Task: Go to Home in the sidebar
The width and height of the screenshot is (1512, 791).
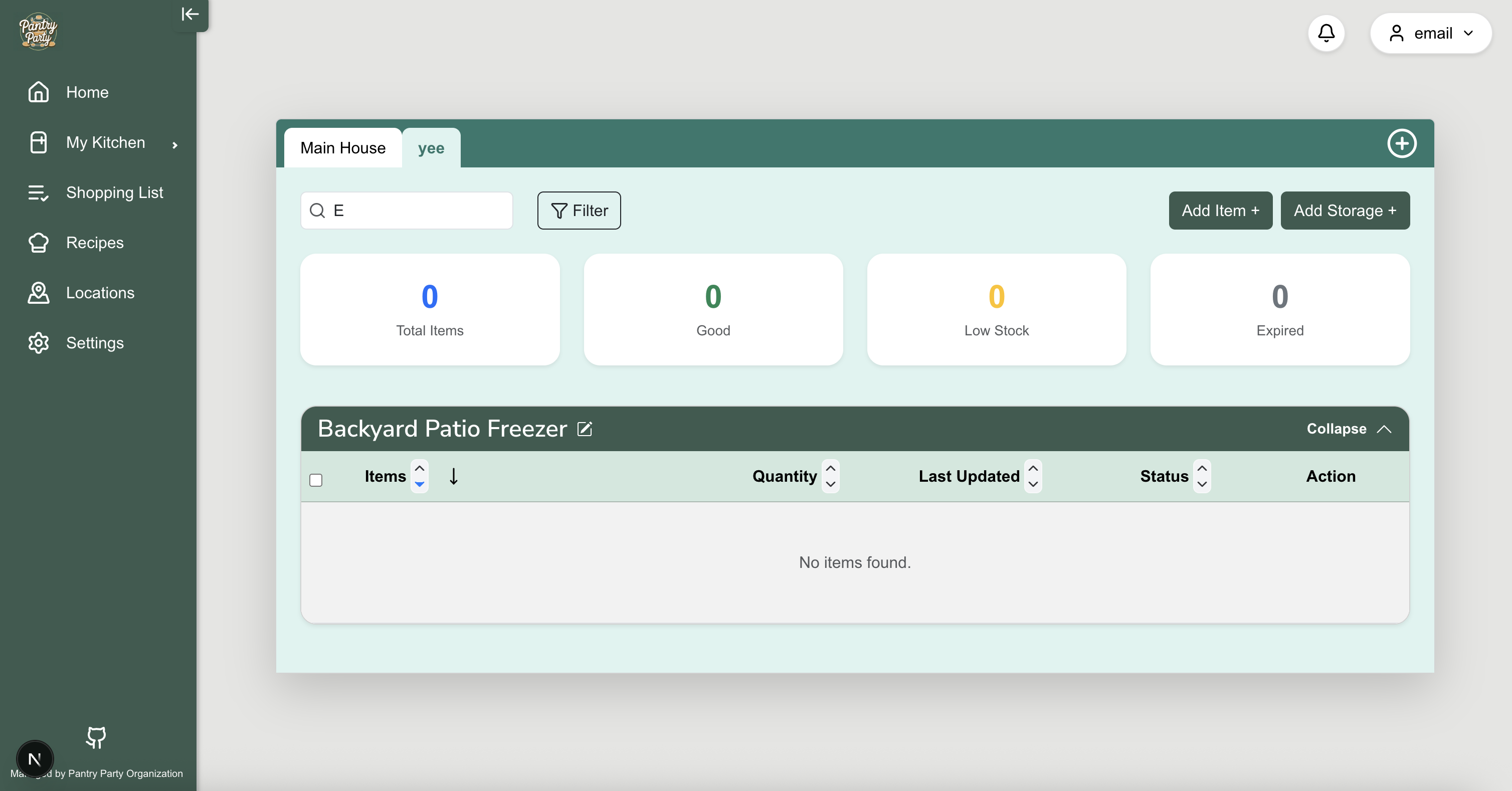Action: (x=87, y=92)
